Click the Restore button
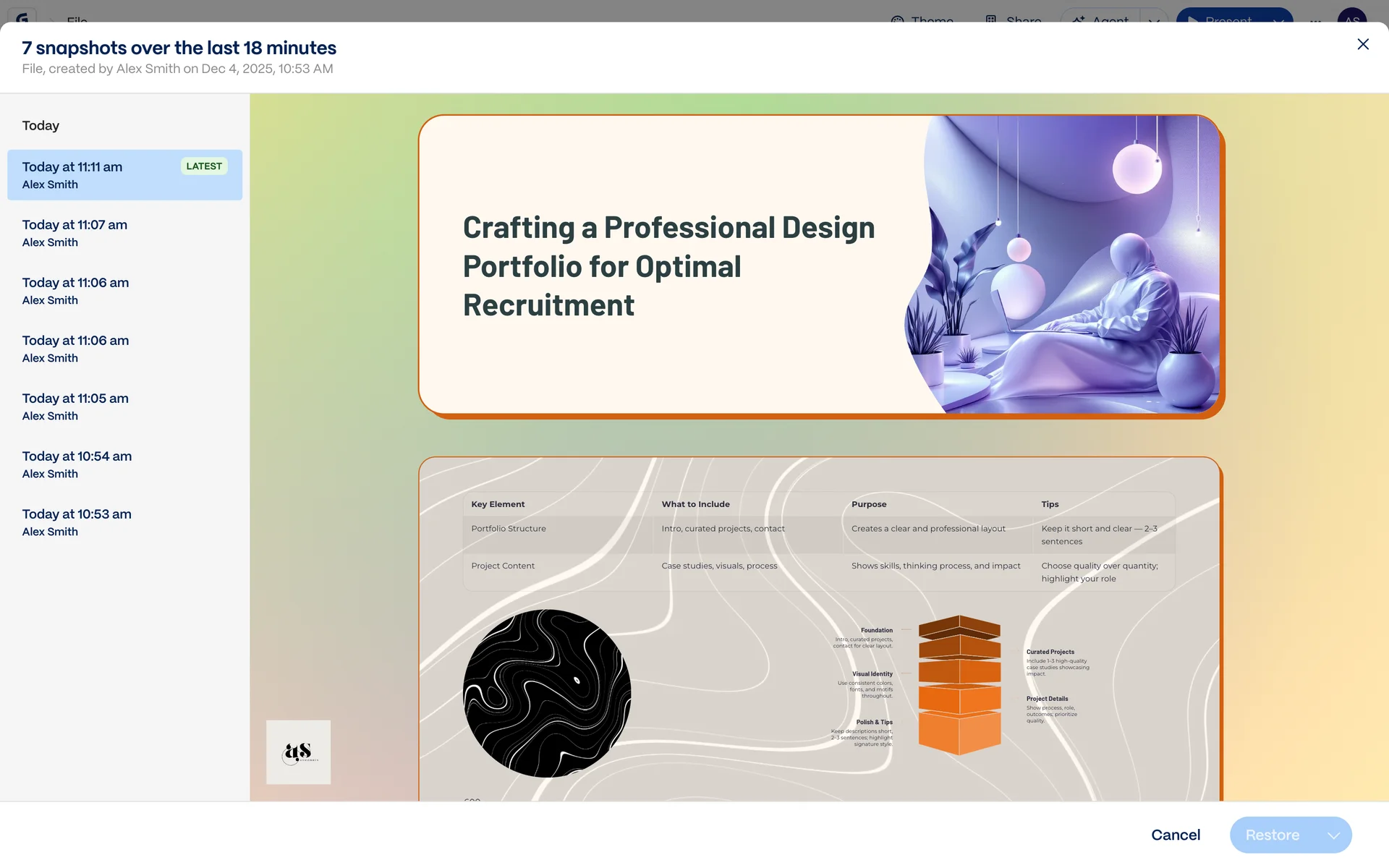The image size is (1389, 868). [1272, 835]
